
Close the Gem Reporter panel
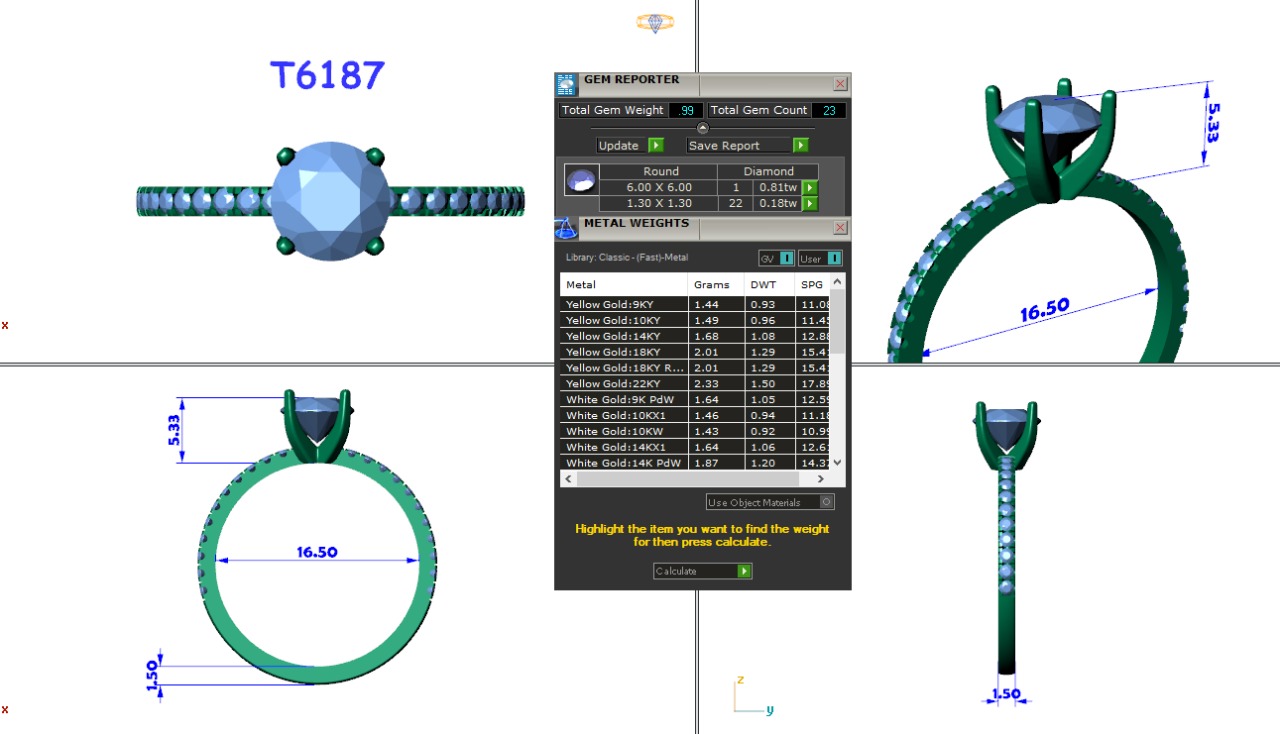840,84
